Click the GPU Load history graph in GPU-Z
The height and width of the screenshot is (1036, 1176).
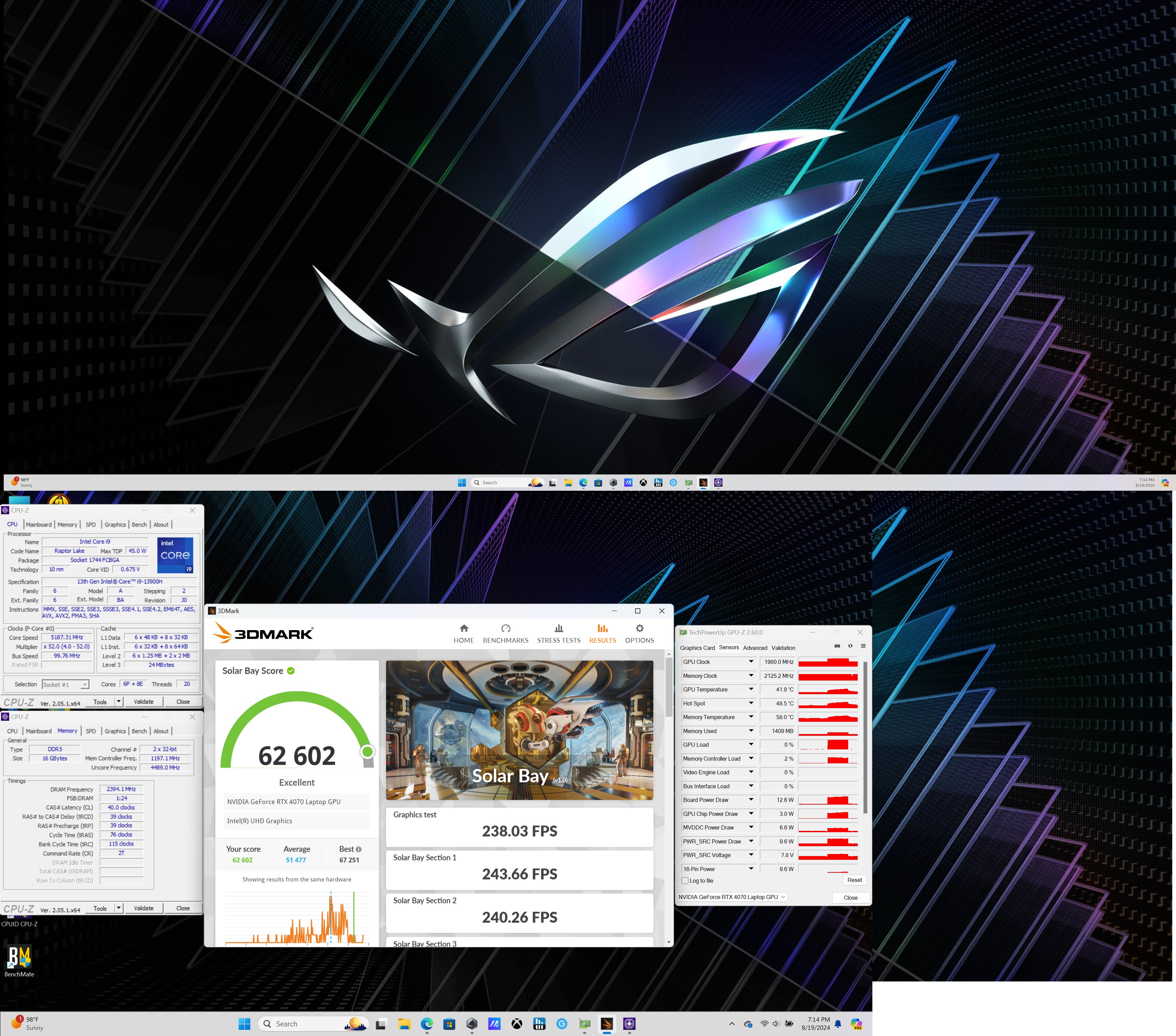828,744
